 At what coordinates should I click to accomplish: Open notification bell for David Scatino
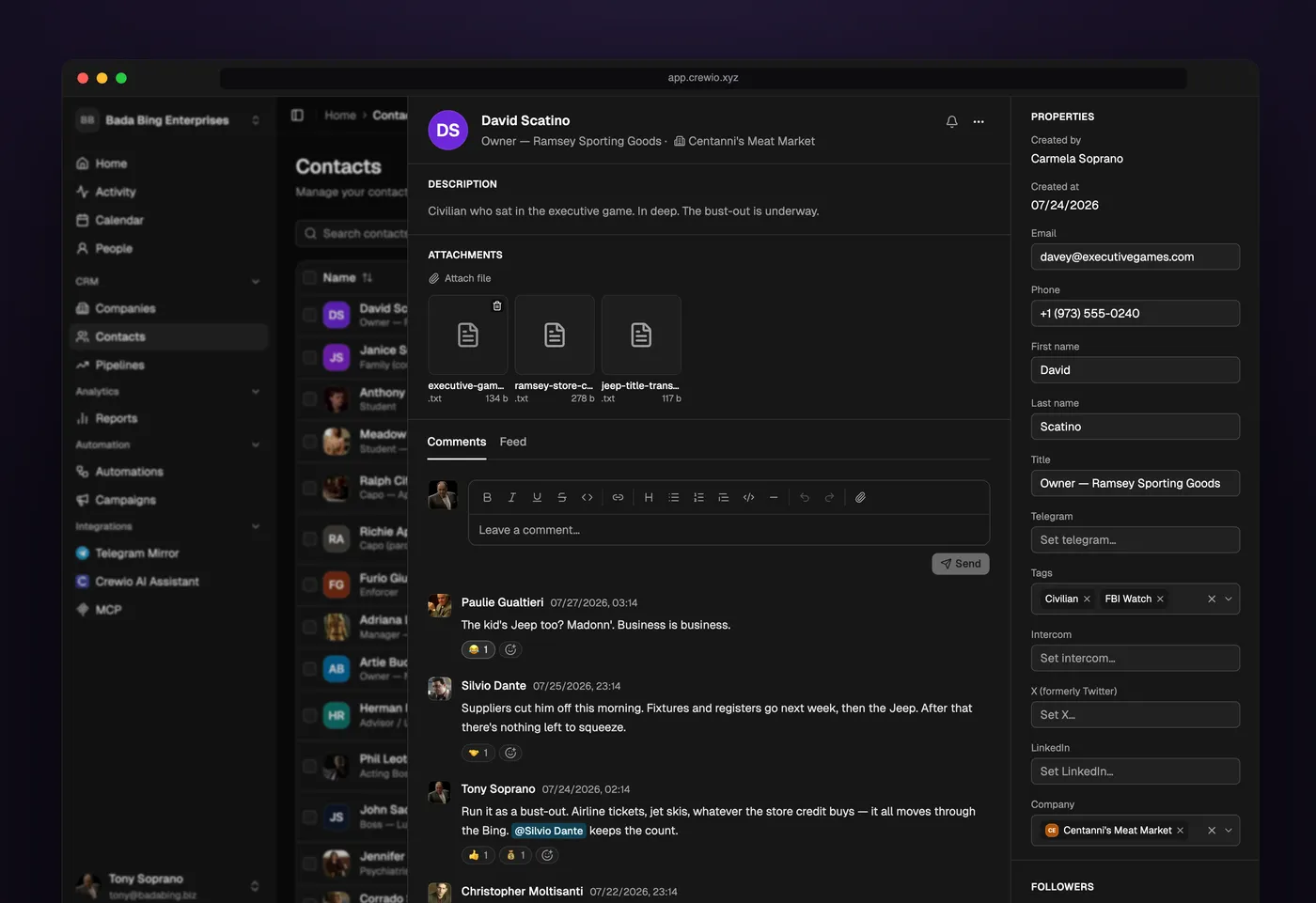click(x=952, y=122)
